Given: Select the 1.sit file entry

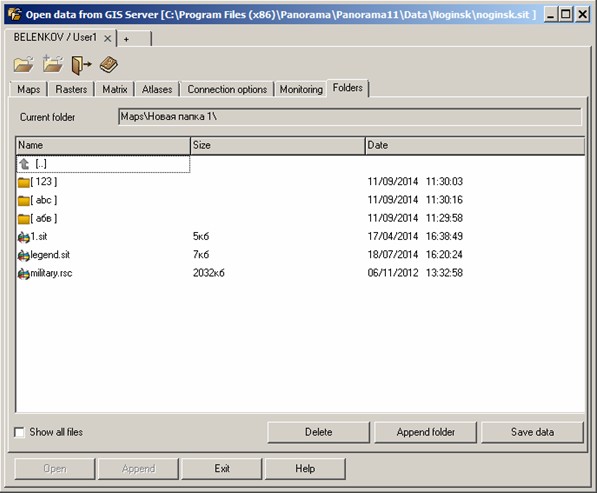Looking at the screenshot, I should coord(33,236).
